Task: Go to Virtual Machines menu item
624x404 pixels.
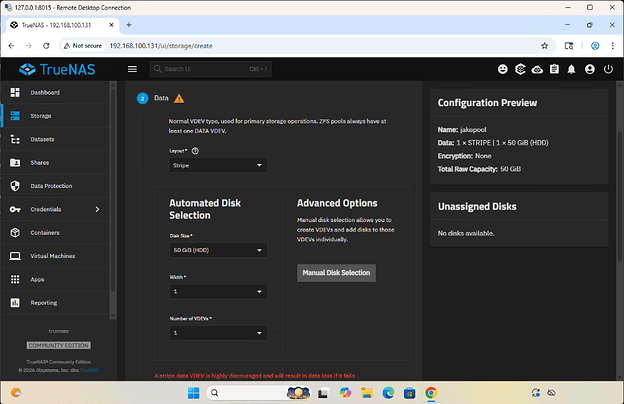Action: pyautogui.click(x=53, y=256)
